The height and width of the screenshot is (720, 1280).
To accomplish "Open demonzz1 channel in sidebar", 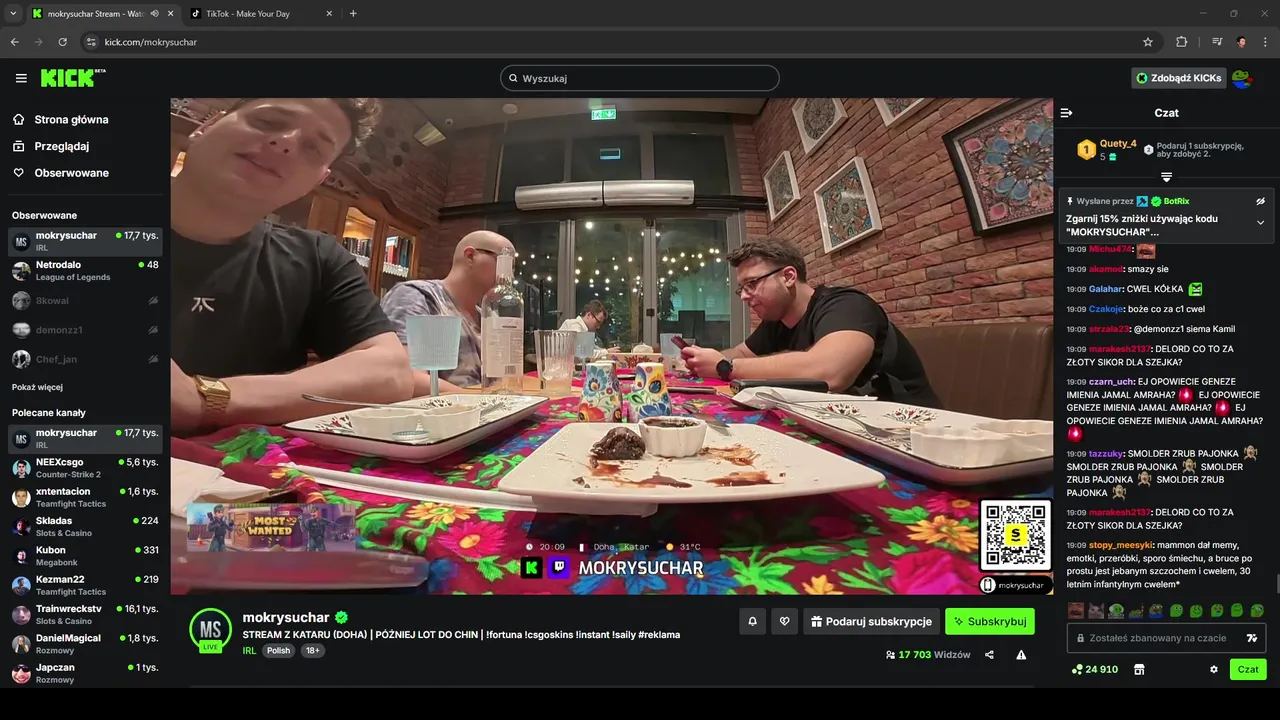I will [x=85, y=329].
